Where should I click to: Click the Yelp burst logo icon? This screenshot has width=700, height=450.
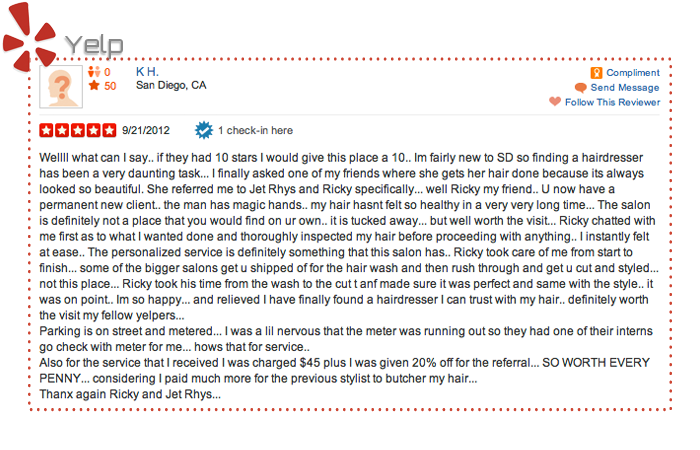29,37
